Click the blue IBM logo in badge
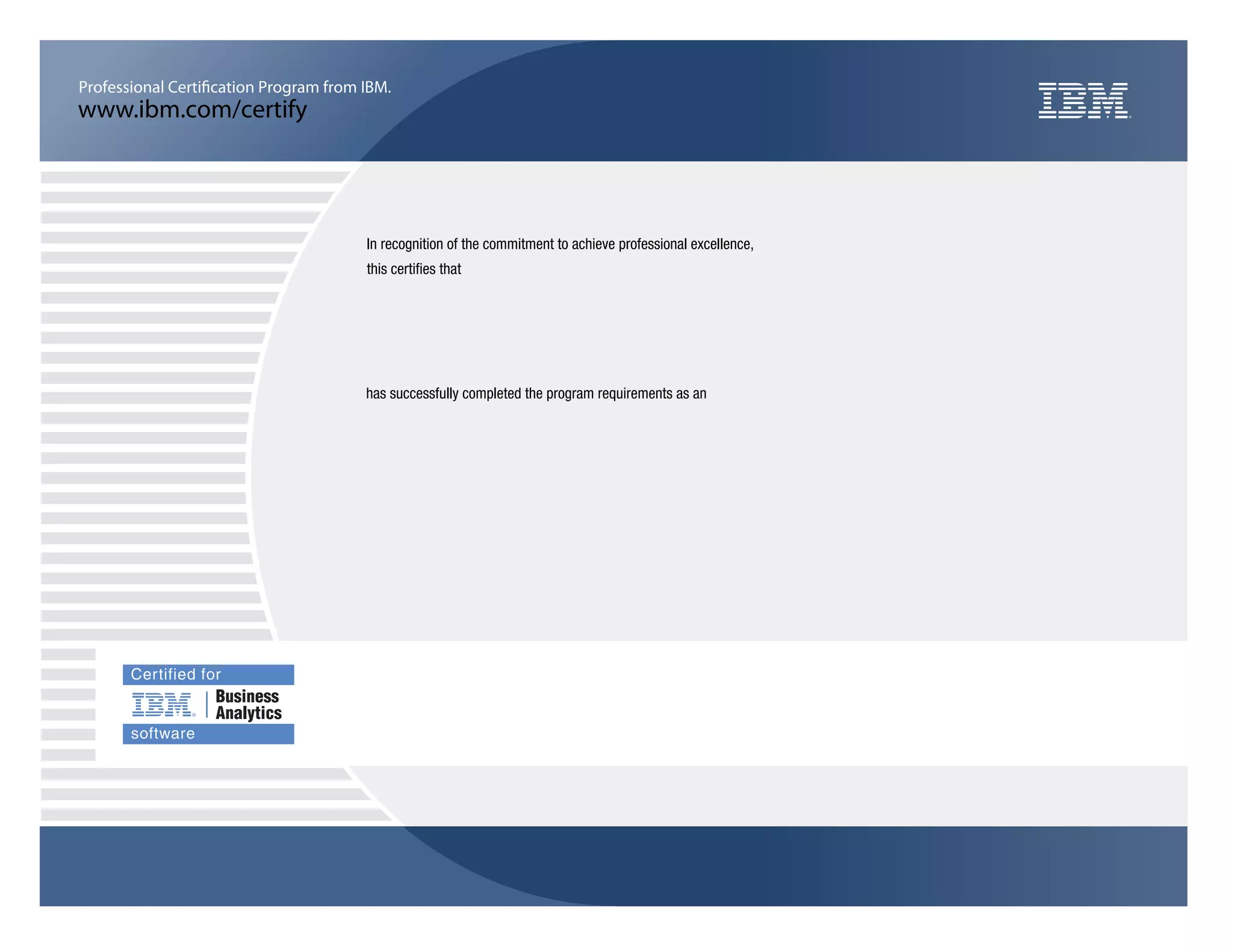The image size is (1233, 952). 161,704
